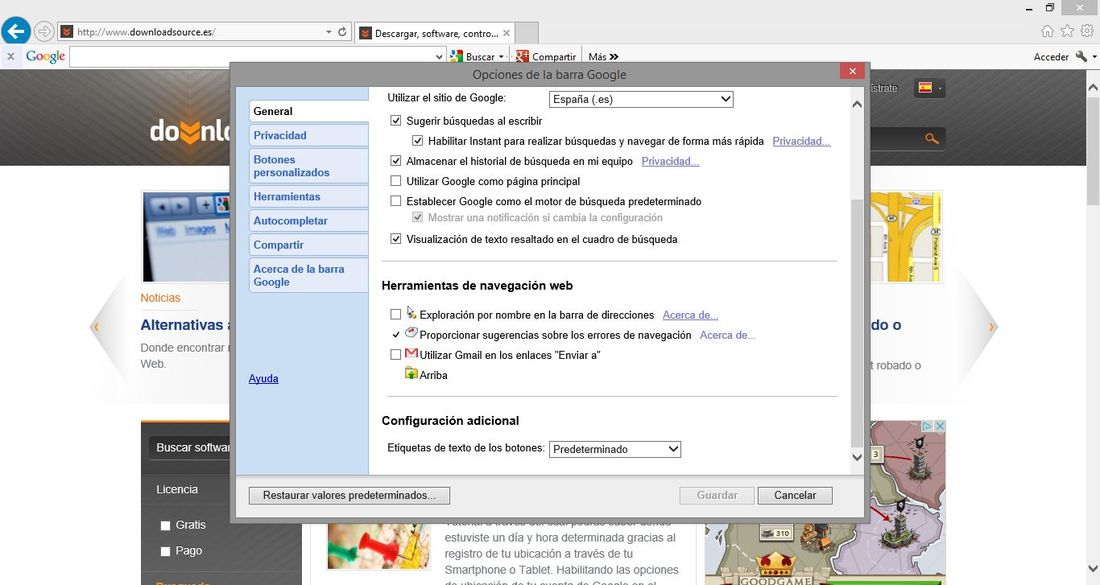Refresh the page in address bar
This screenshot has height=585, width=1100.
[x=342, y=32]
